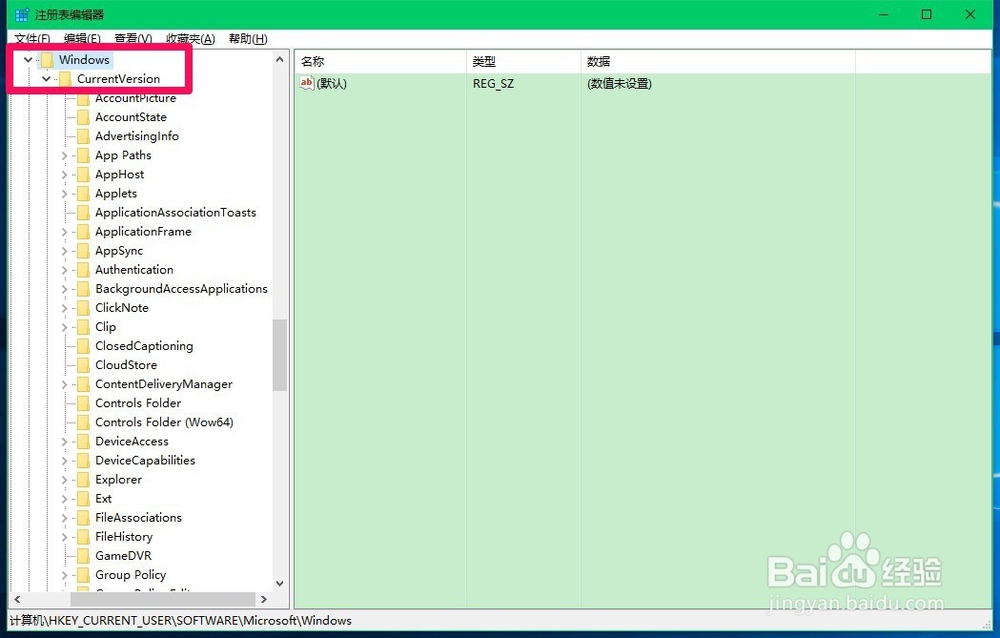Image resolution: width=1000 pixels, height=638 pixels.
Task: Click the ab string value icon
Action: point(307,83)
